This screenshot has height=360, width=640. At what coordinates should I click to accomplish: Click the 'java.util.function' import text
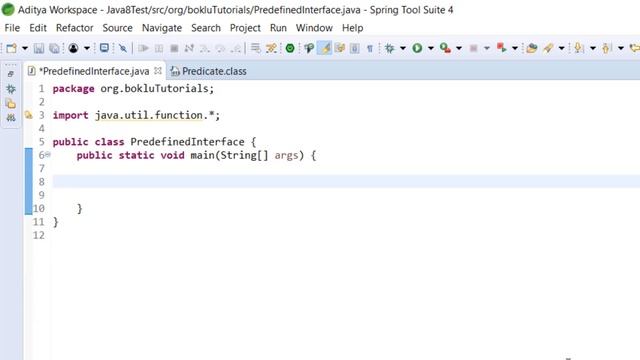point(149,116)
